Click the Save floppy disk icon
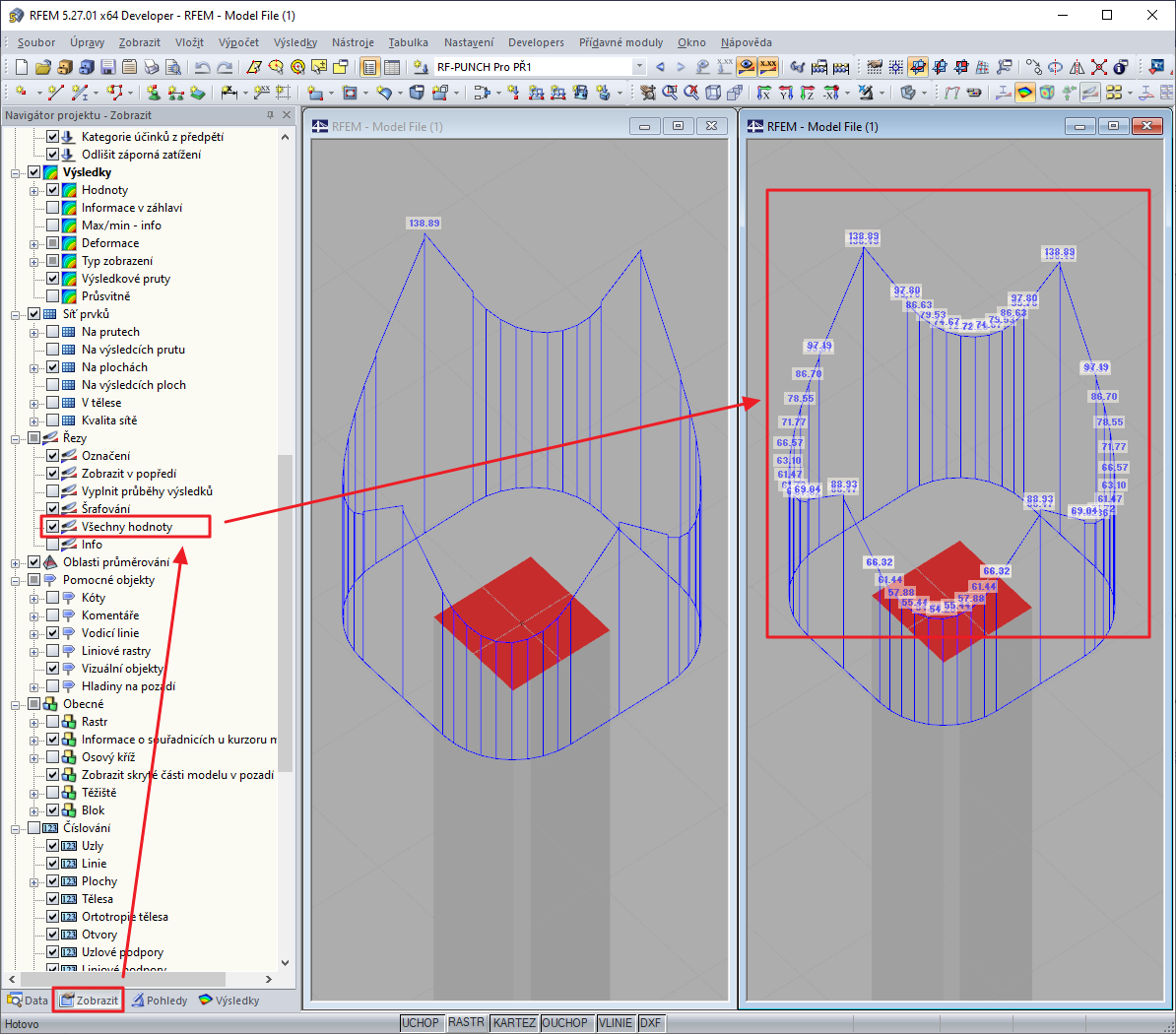The height and width of the screenshot is (1034, 1176). [x=108, y=68]
